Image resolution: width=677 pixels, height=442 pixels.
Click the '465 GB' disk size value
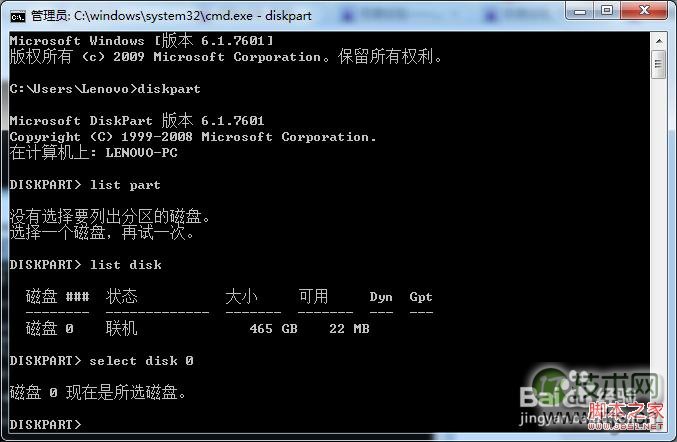(273, 329)
